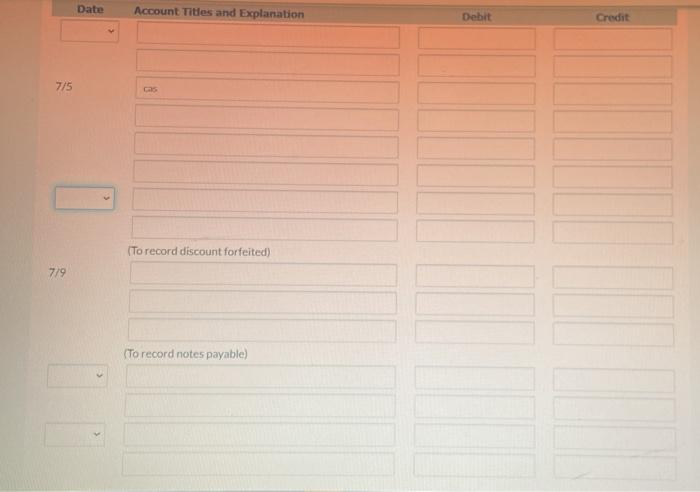Click the account title field beside the bottom-most dropdown
The image size is (700, 492).
pyautogui.click(x=259, y=435)
